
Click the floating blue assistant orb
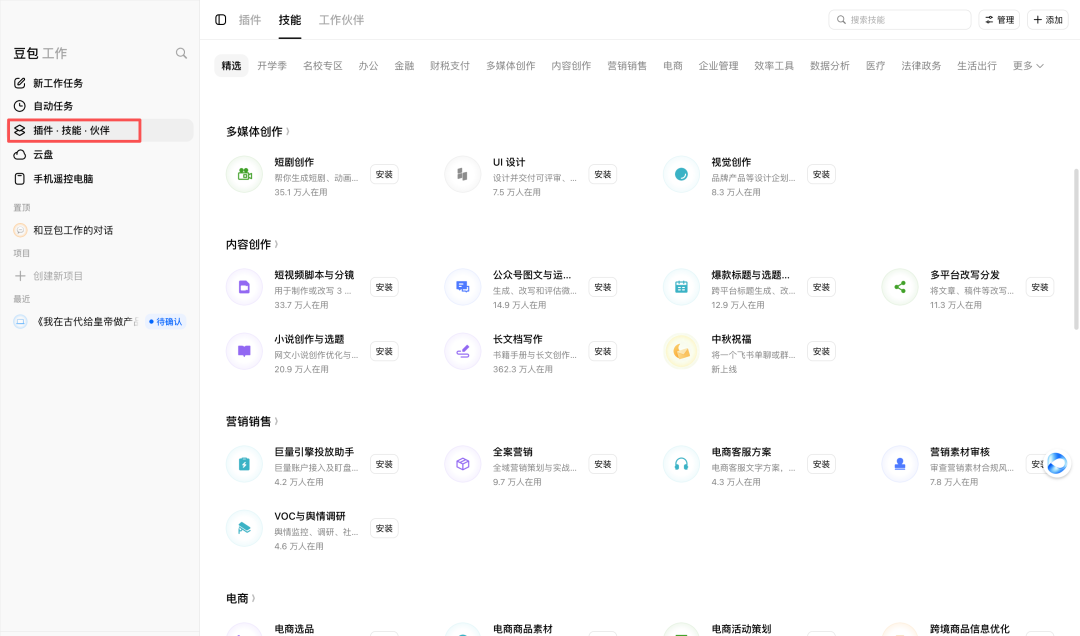click(x=1057, y=464)
